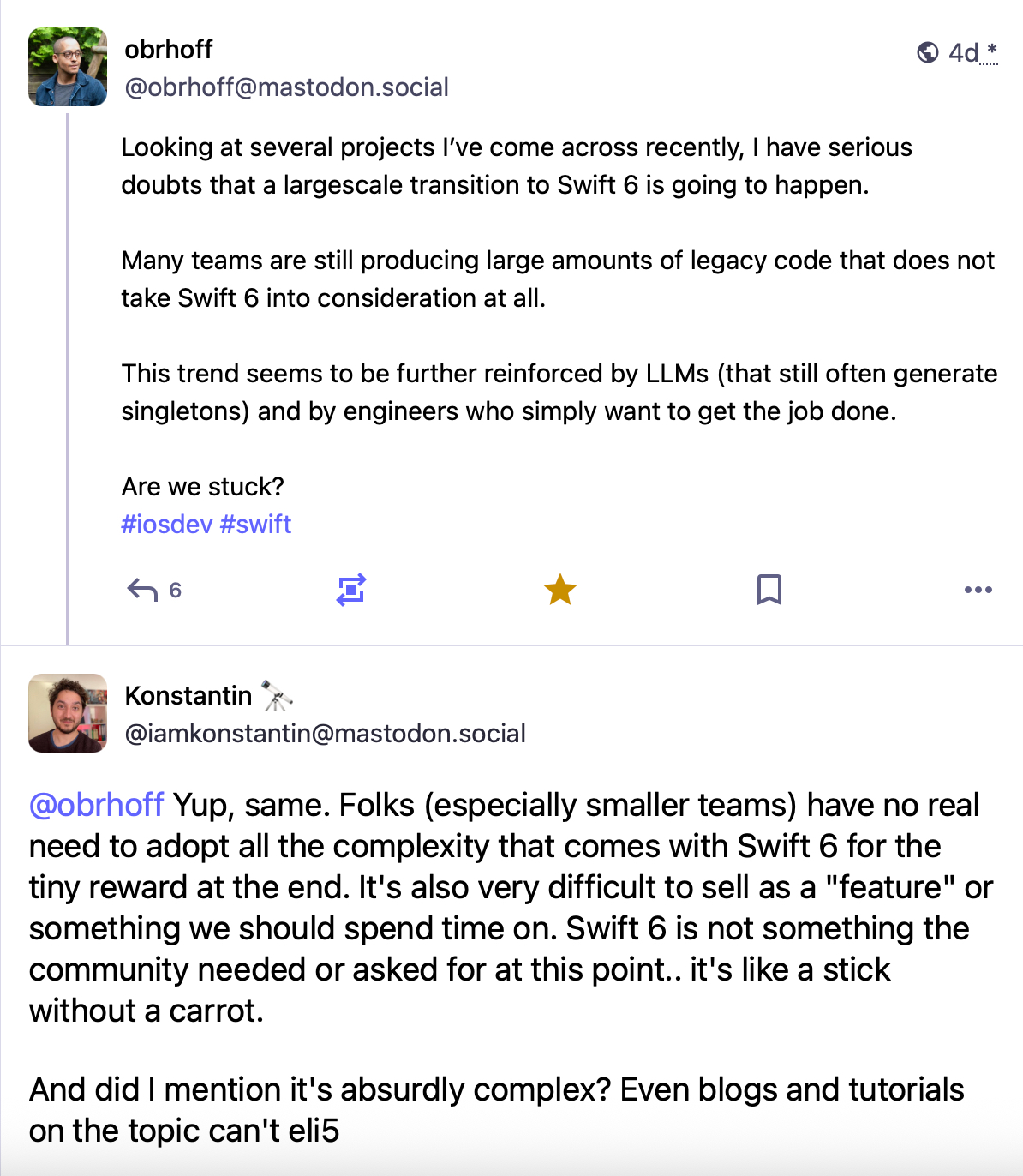This screenshot has height=1176, width=1023.
Task: Open Konstantin's profile avatar
Action: coord(68,713)
